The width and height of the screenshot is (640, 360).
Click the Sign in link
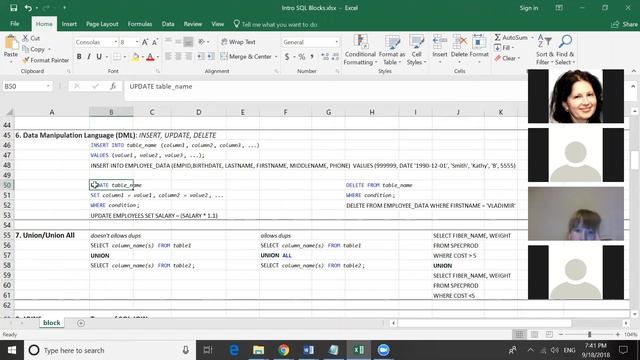(529, 8)
